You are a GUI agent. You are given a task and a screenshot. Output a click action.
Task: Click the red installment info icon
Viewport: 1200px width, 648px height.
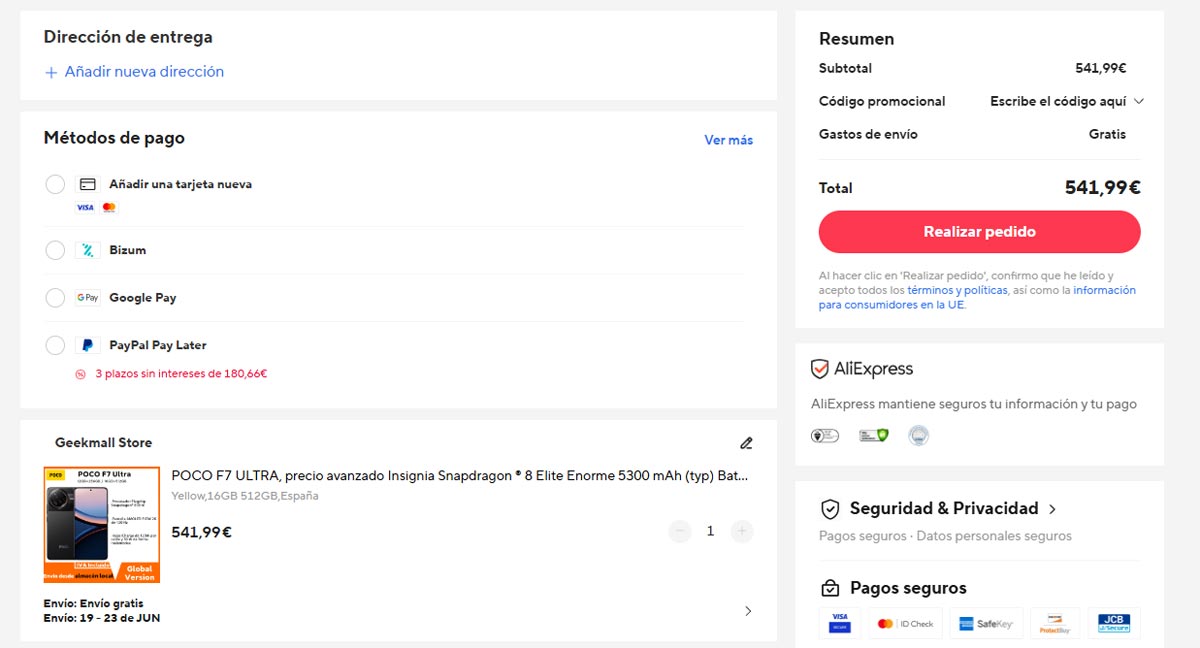pos(81,374)
